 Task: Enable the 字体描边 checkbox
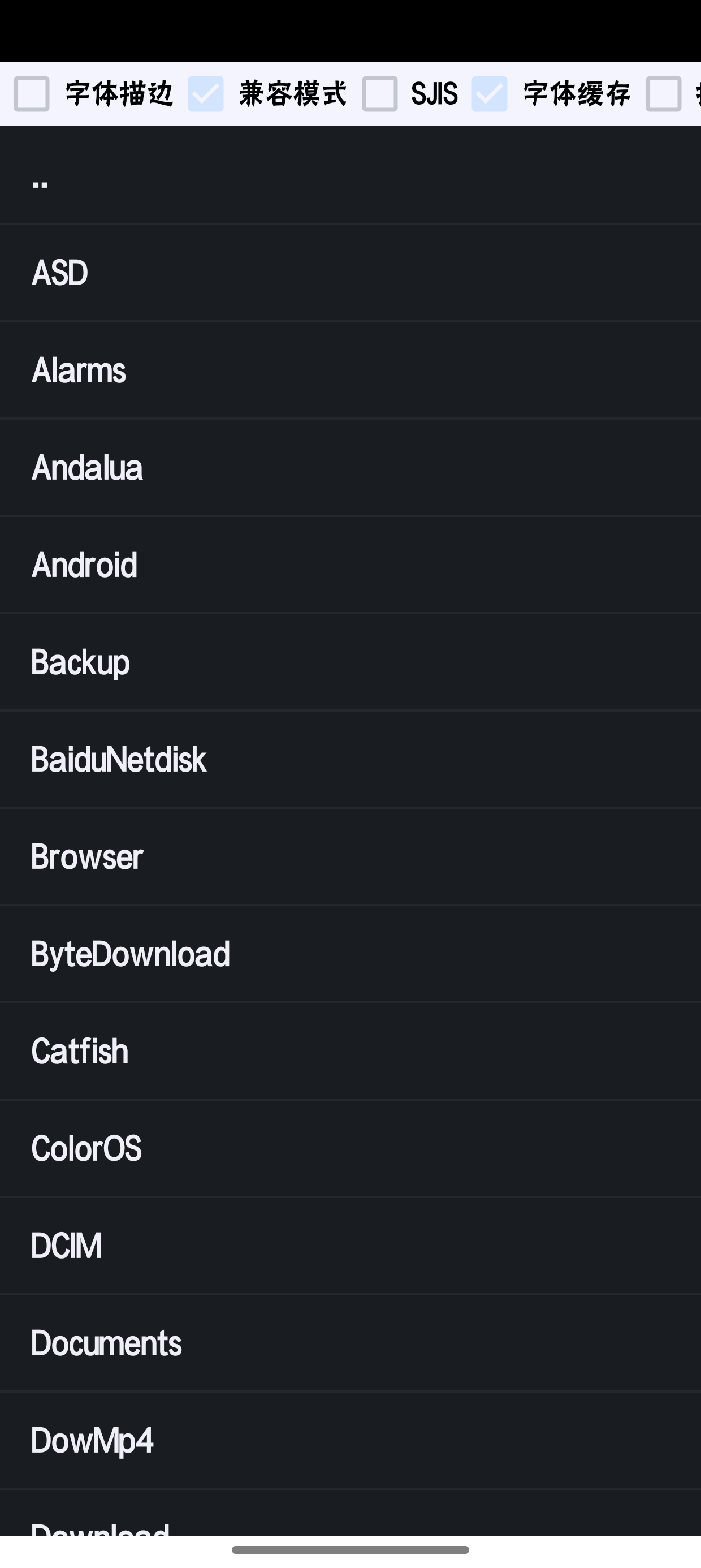tap(32, 94)
